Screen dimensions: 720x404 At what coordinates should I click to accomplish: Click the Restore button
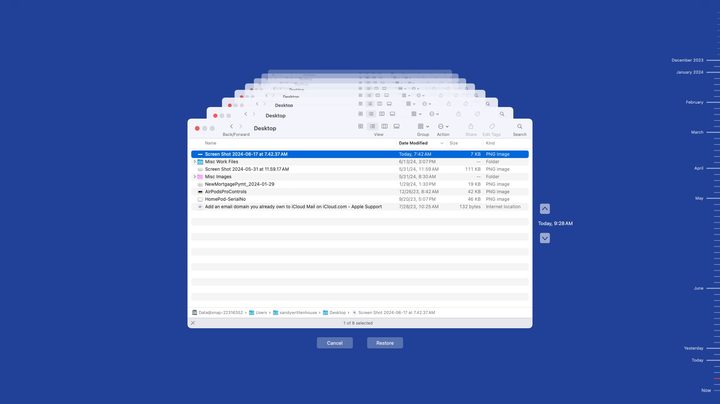385,343
